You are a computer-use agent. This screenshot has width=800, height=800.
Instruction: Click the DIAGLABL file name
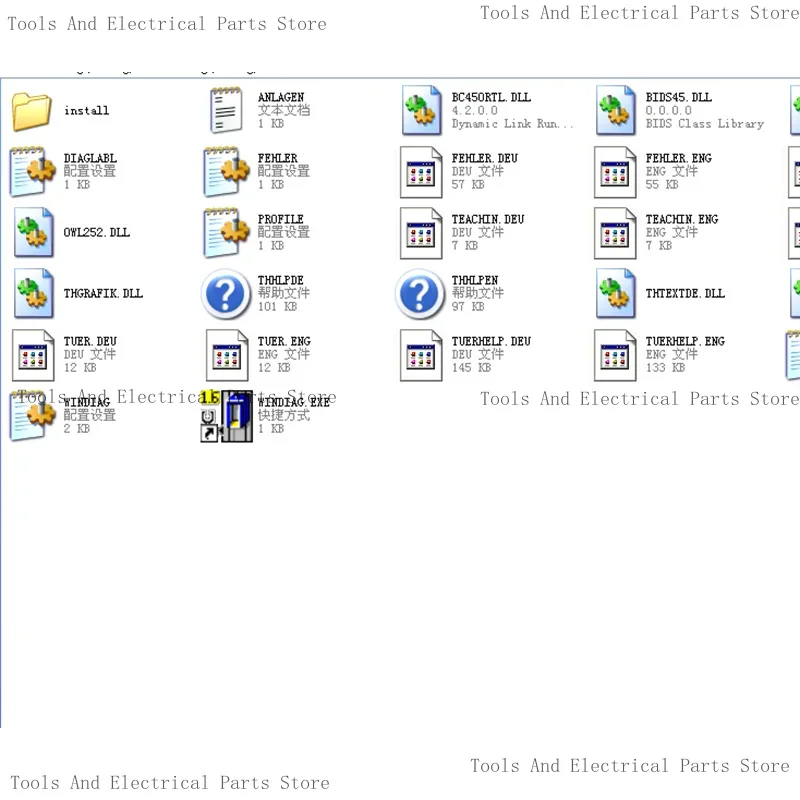coord(90,158)
